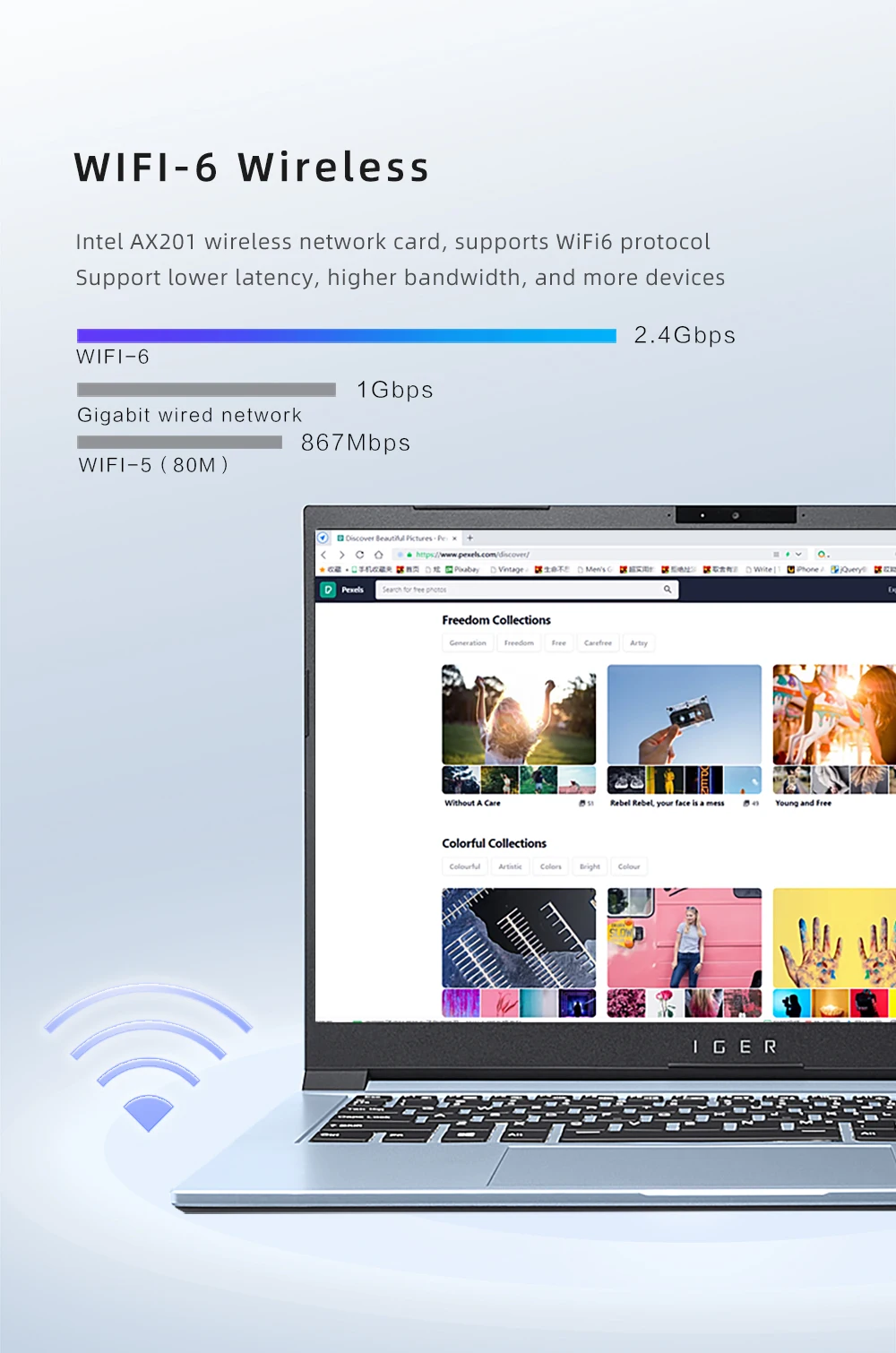Viewport: 896px width, 1353px height.
Task: Open the aerial parking lot photo
Action: click(519, 938)
